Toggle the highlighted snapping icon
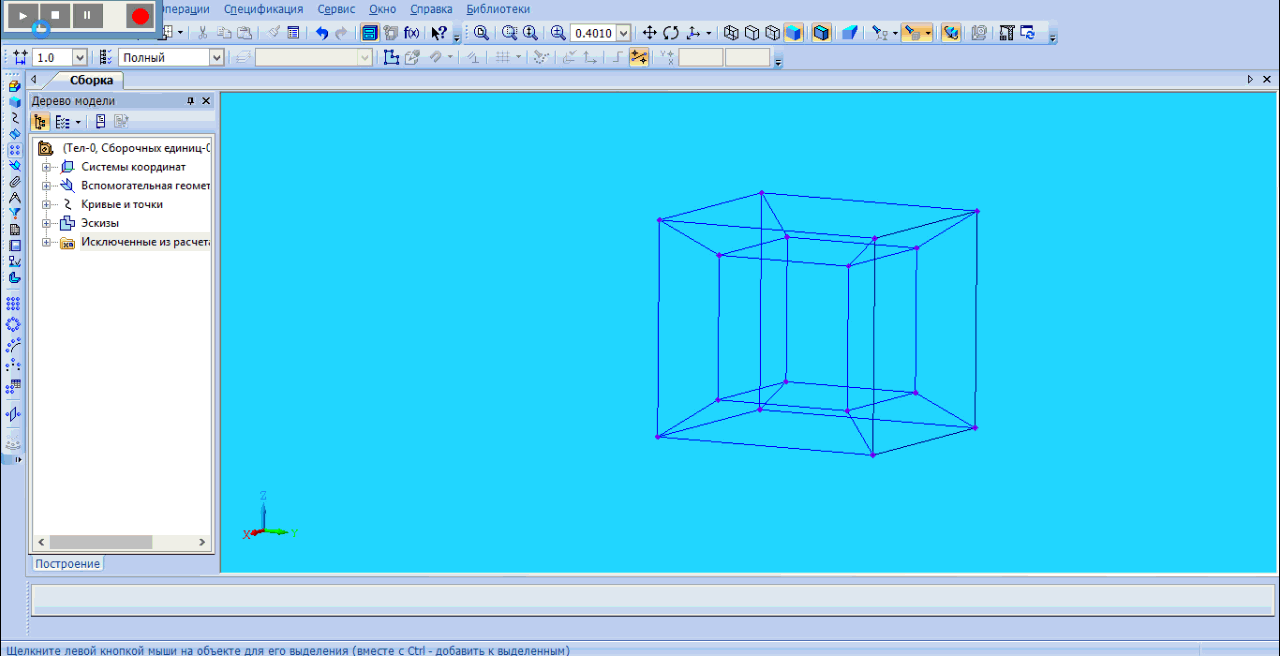Viewport: 1280px width, 656px height. click(639, 58)
